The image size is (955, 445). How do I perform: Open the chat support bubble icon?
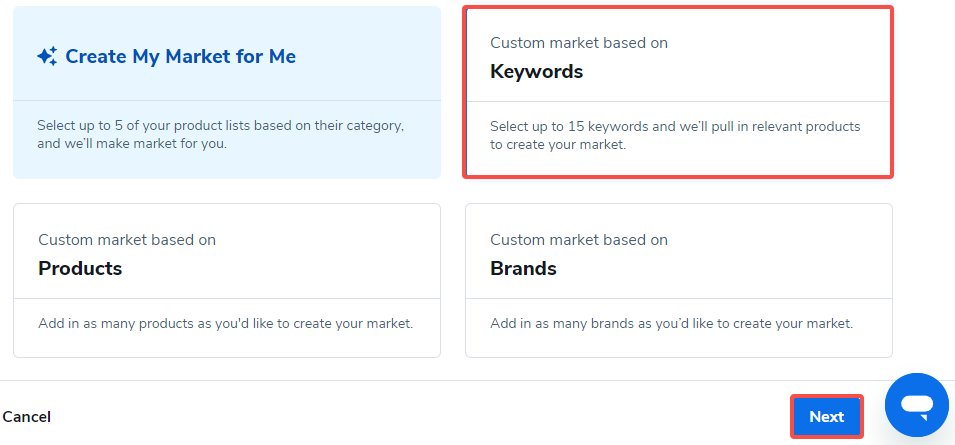pyautogui.click(x=916, y=404)
